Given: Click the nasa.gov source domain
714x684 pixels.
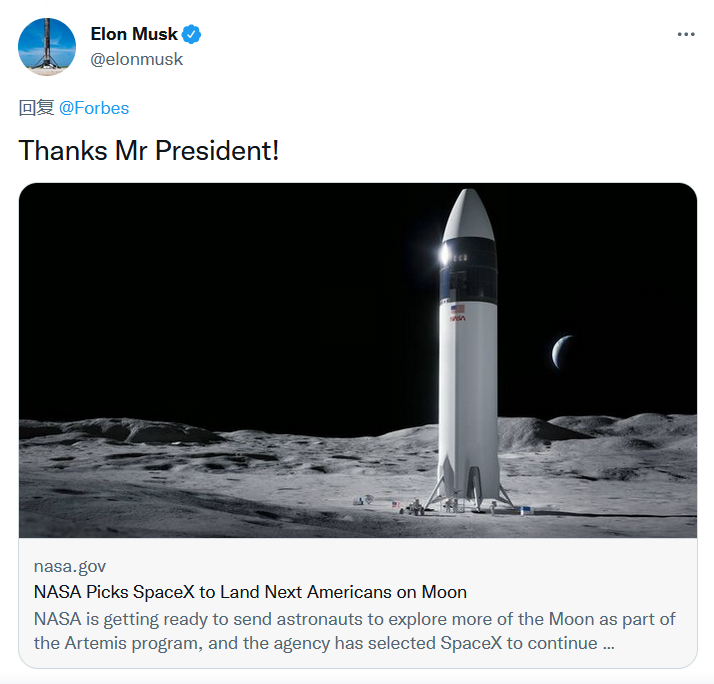Looking at the screenshot, I should [70, 566].
